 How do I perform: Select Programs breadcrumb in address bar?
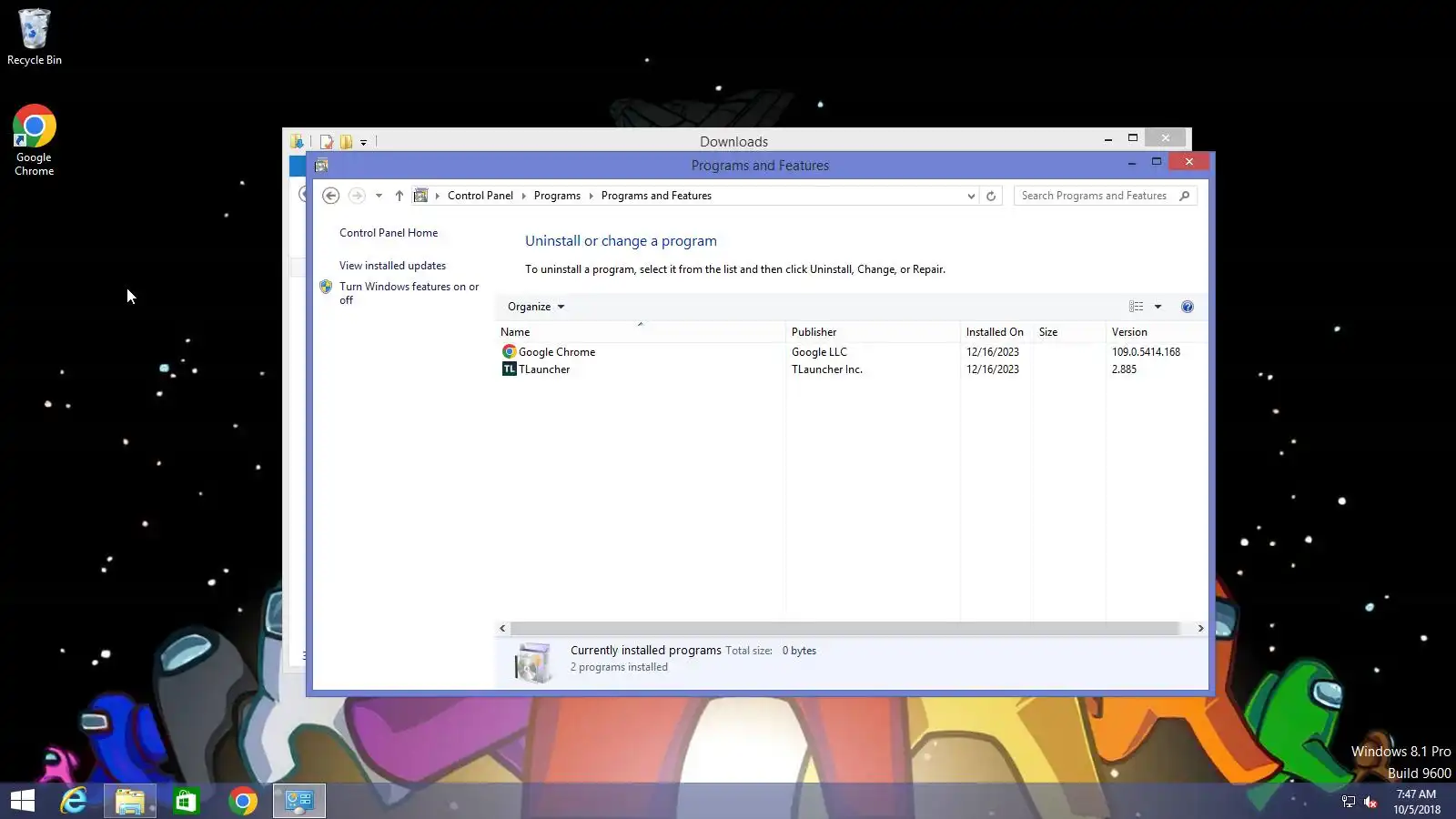[557, 196]
